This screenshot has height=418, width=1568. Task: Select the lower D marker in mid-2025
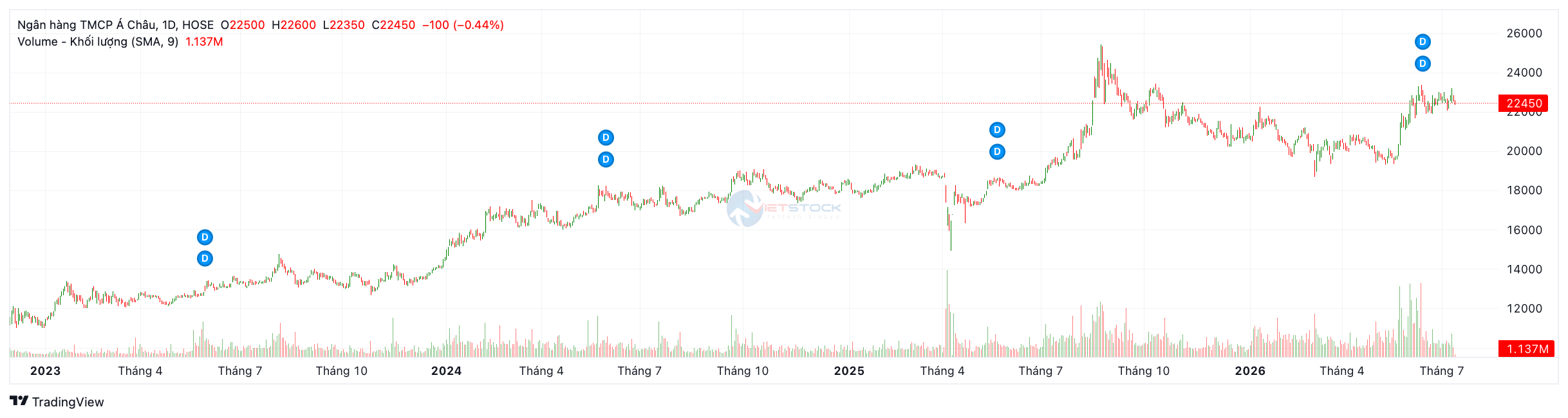click(x=997, y=152)
